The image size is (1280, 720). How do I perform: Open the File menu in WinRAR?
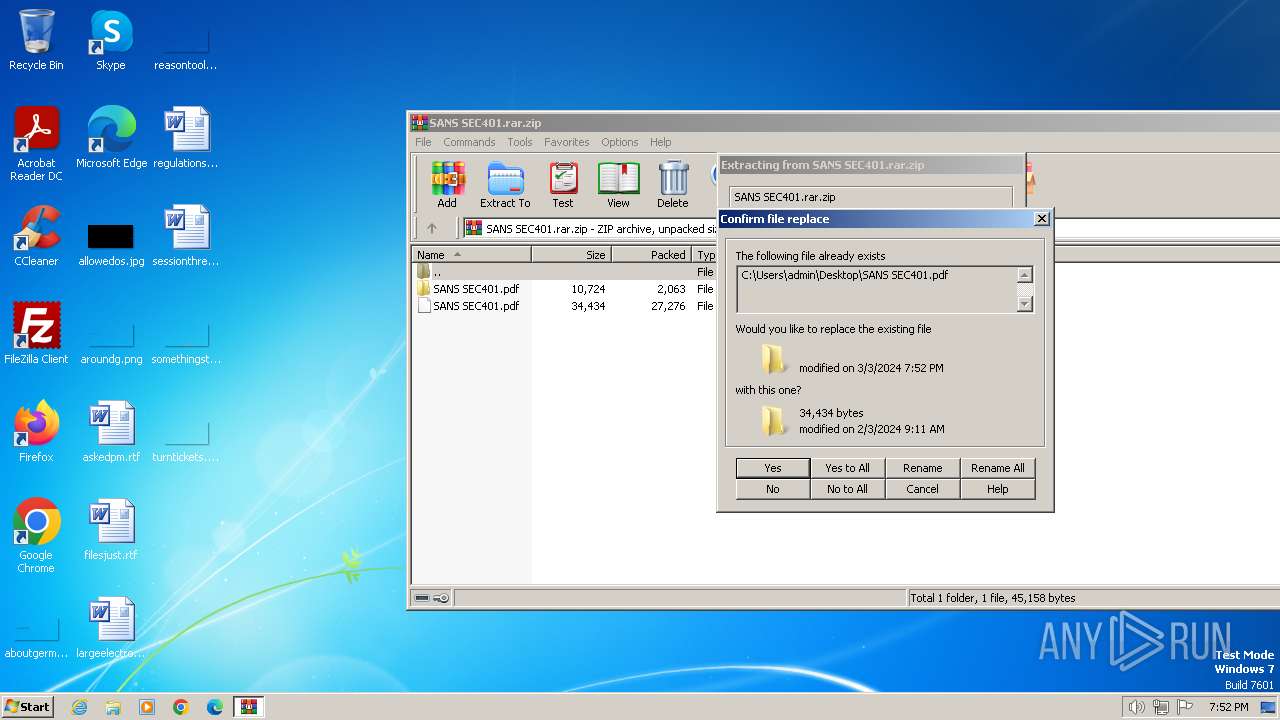[423, 142]
